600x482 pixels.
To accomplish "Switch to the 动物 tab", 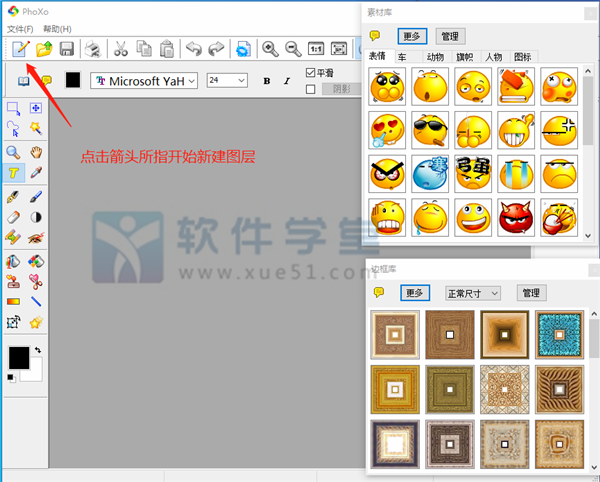I will tap(435, 58).
